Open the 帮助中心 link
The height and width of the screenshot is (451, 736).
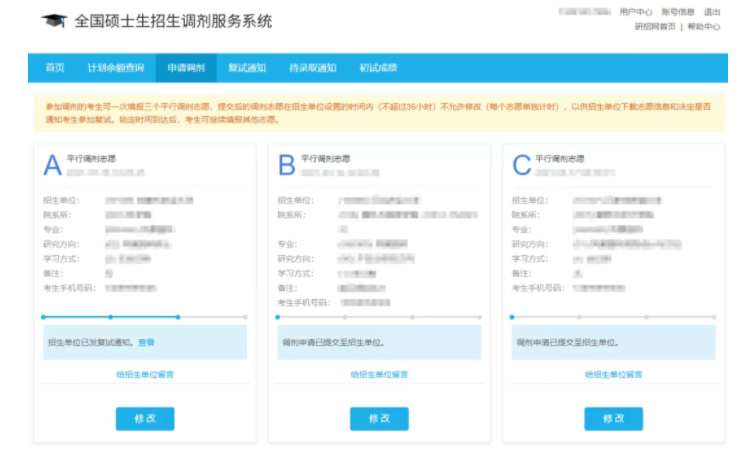point(704,27)
